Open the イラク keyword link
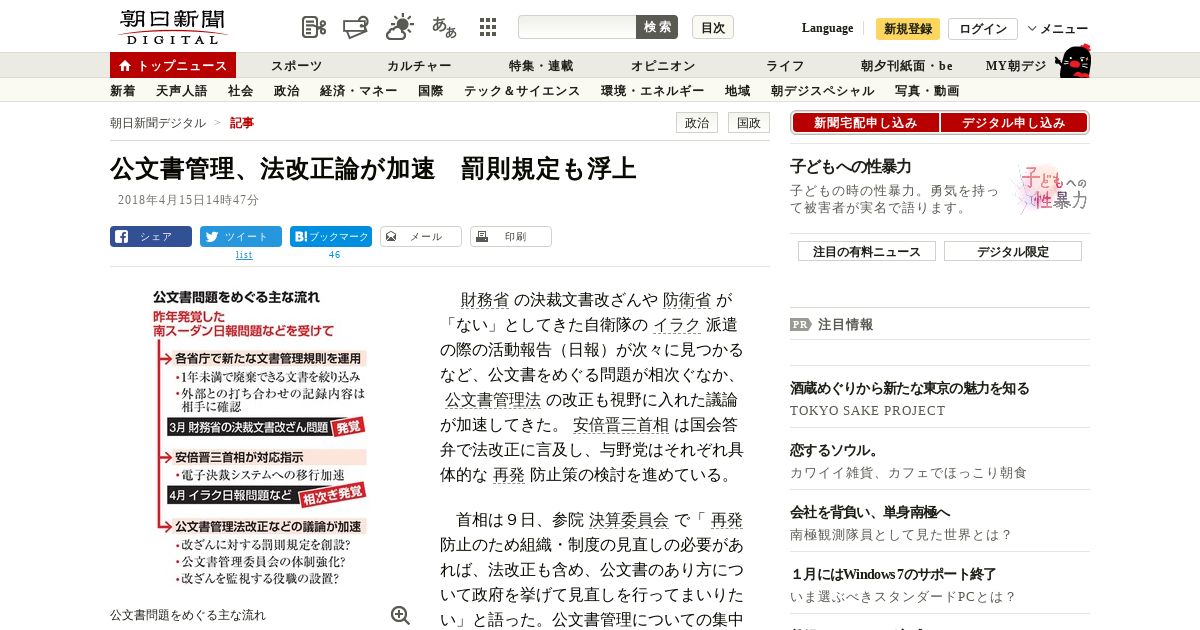 pos(677,325)
